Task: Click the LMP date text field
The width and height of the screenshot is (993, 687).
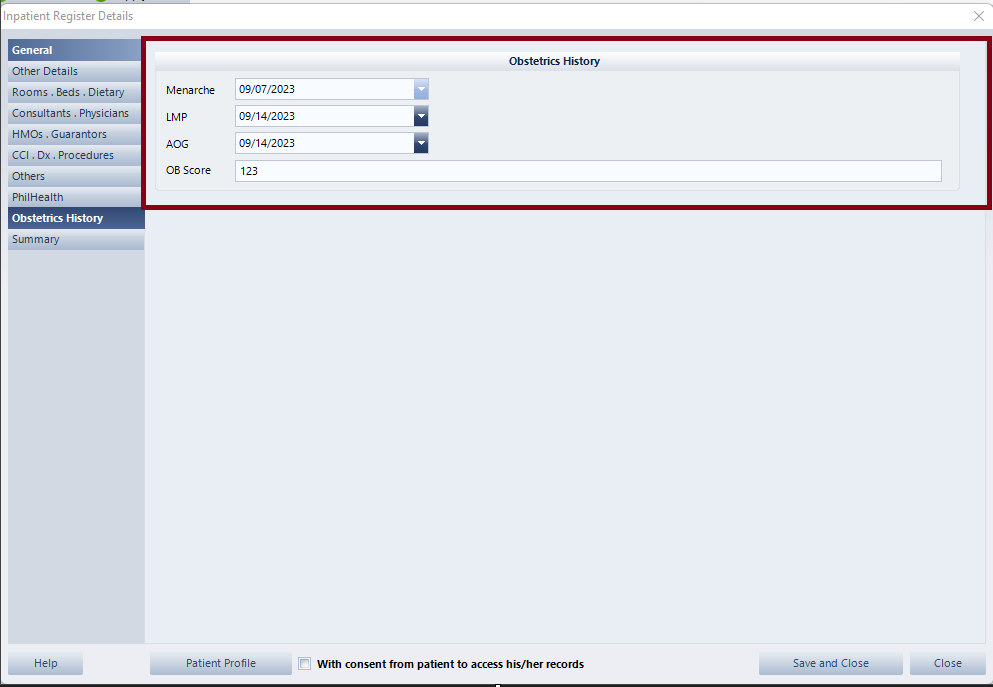Action: 324,117
